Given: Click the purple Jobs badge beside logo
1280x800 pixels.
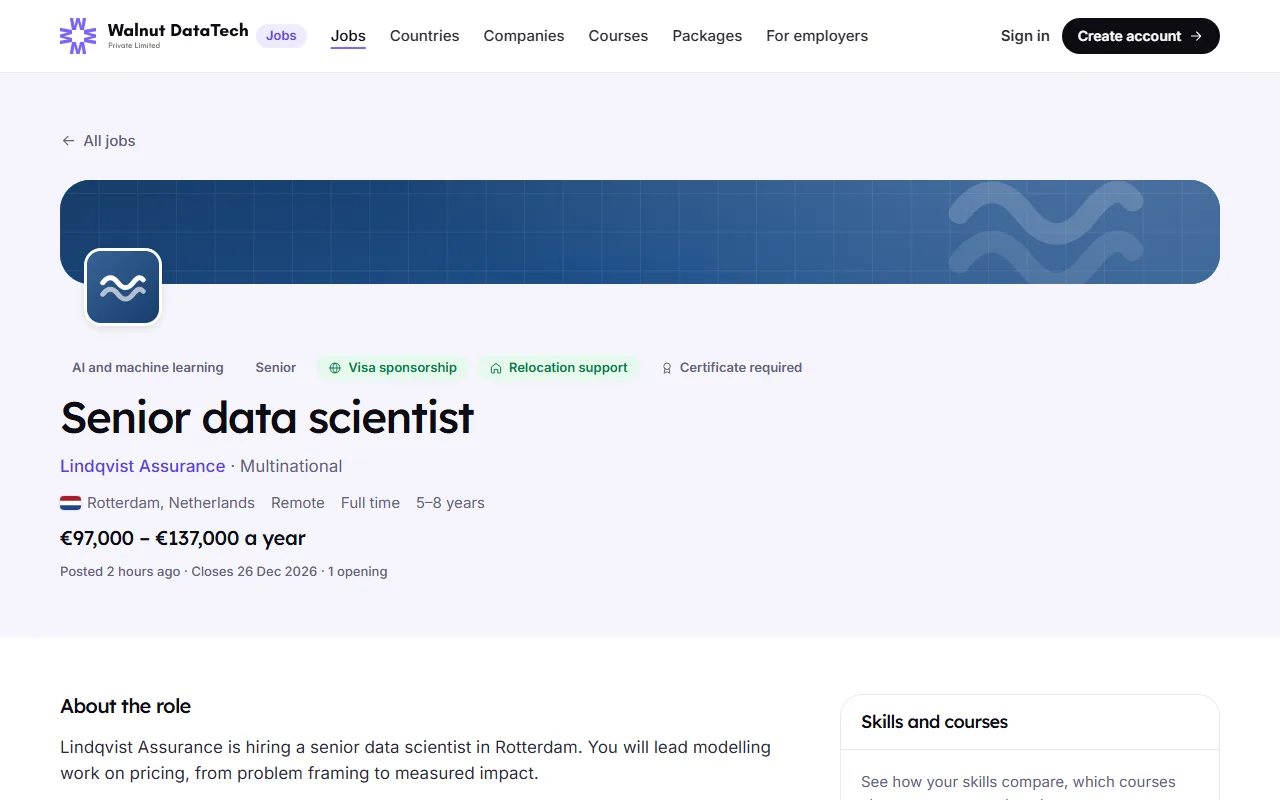Looking at the screenshot, I should 281,36.
